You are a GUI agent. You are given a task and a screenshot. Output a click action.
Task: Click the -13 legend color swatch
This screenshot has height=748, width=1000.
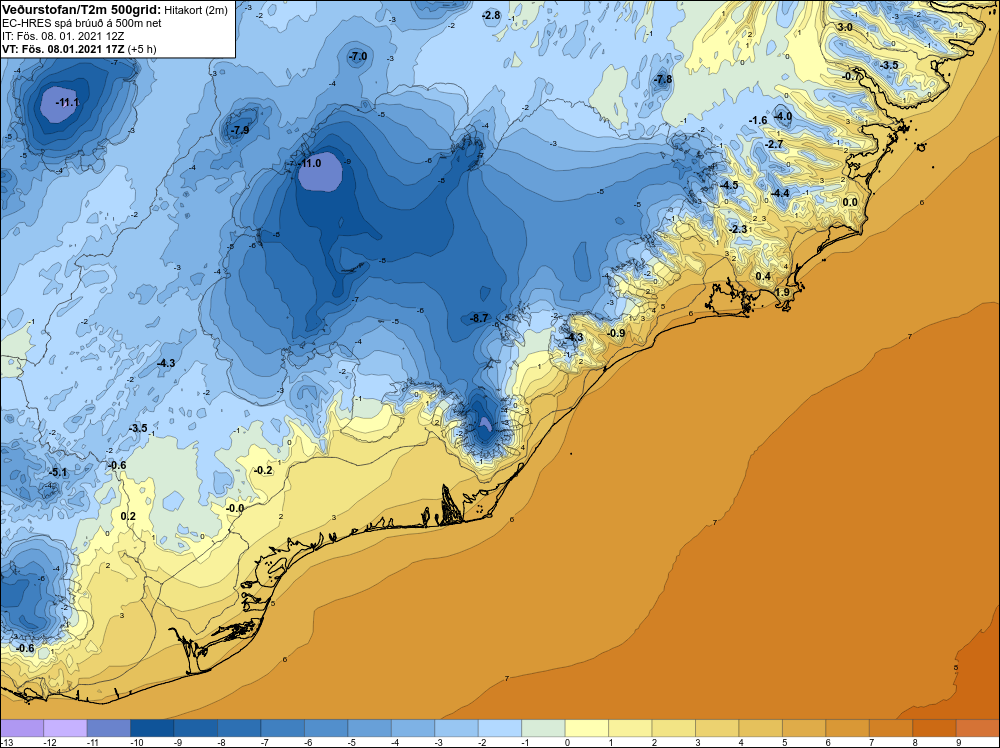click(22, 728)
